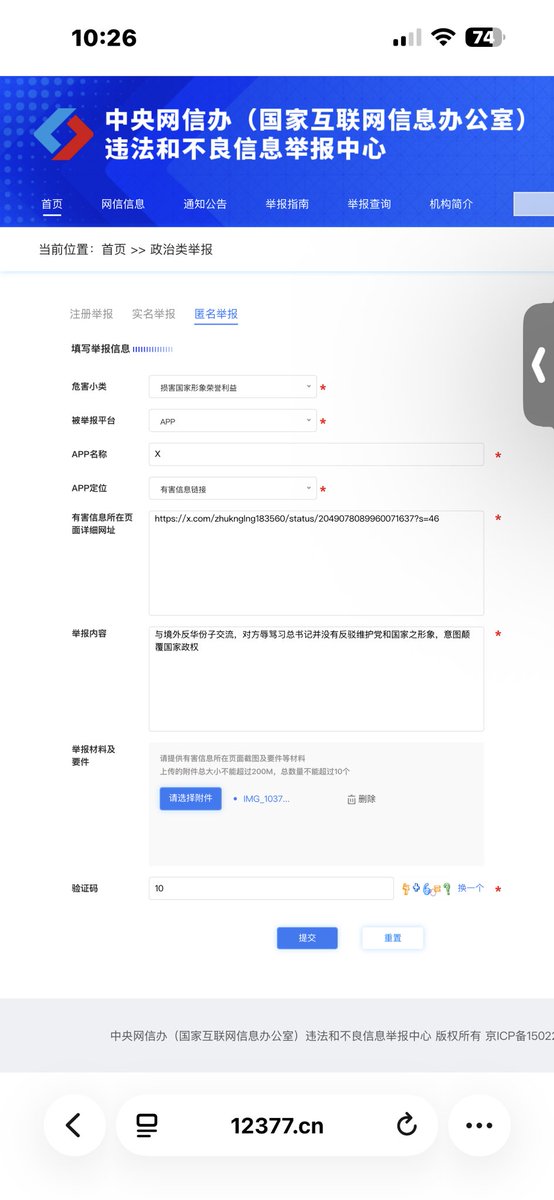Image resolution: width=554 pixels, height=1200 pixels.
Task: Open the 通知公告 menu item
Action: pyautogui.click(x=205, y=204)
